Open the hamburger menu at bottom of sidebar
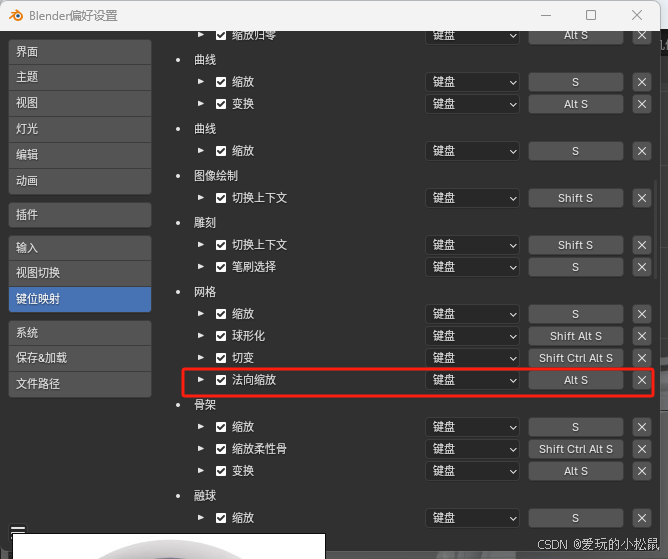The height and width of the screenshot is (559, 668). (18, 530)
